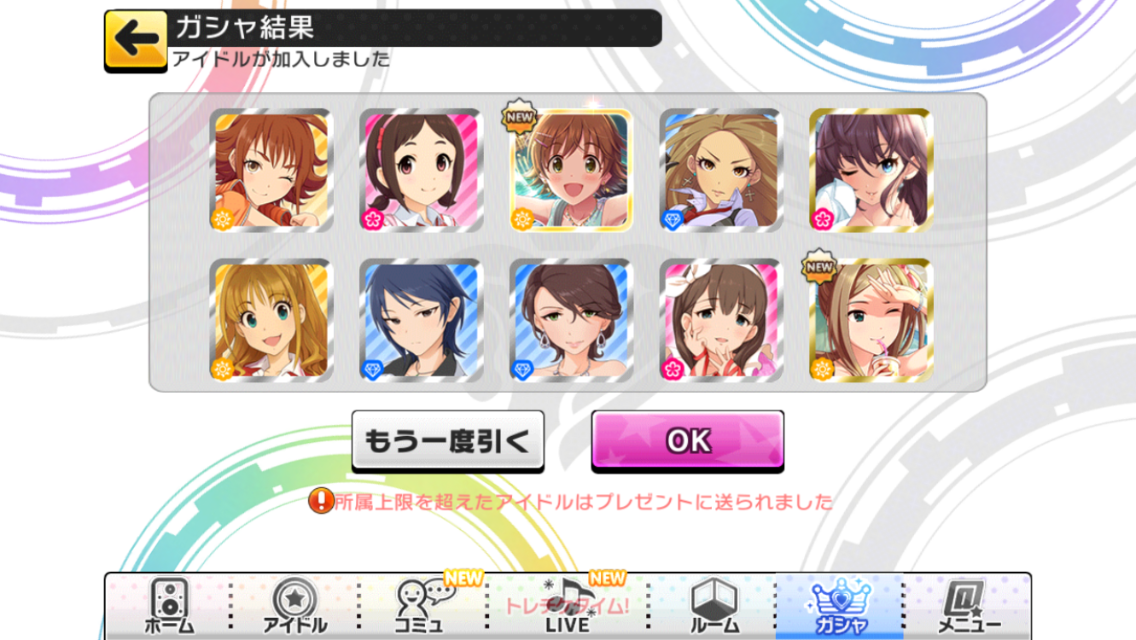Click the もう一度引く button

(x=448, y=441)
